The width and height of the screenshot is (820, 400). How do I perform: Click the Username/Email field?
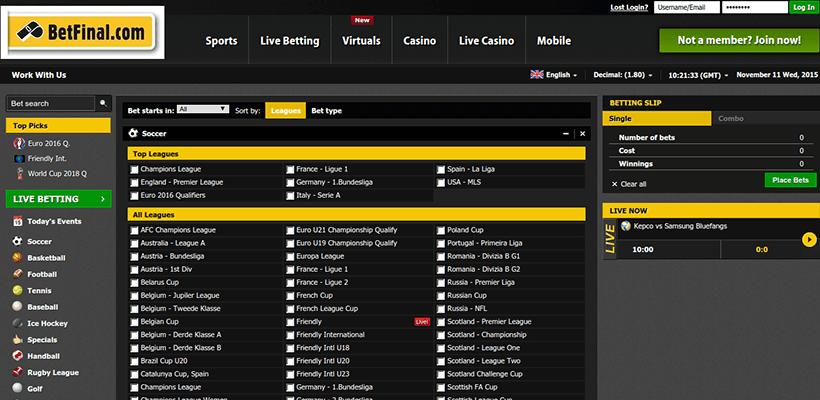pos(686,7)
